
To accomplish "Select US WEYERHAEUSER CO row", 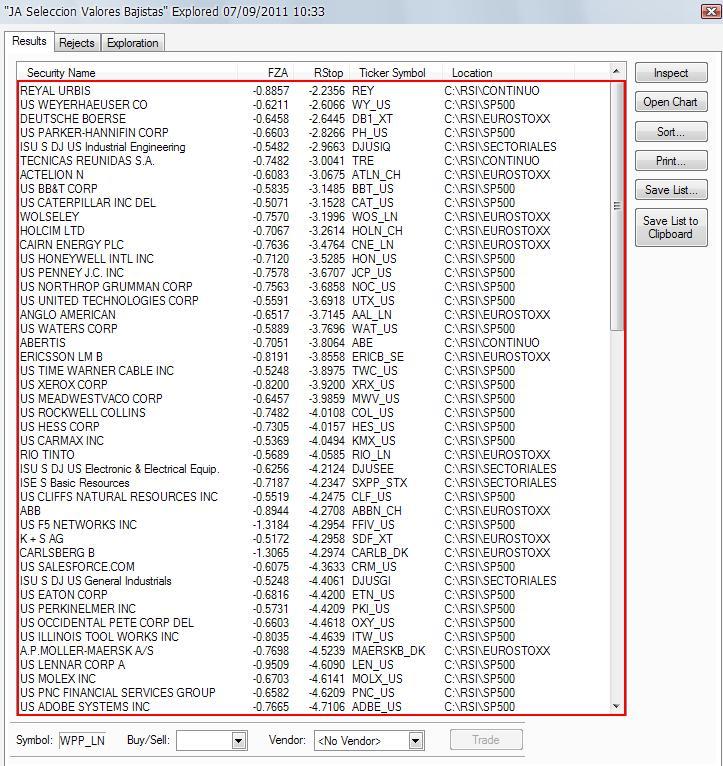I will tap(314, 105).
